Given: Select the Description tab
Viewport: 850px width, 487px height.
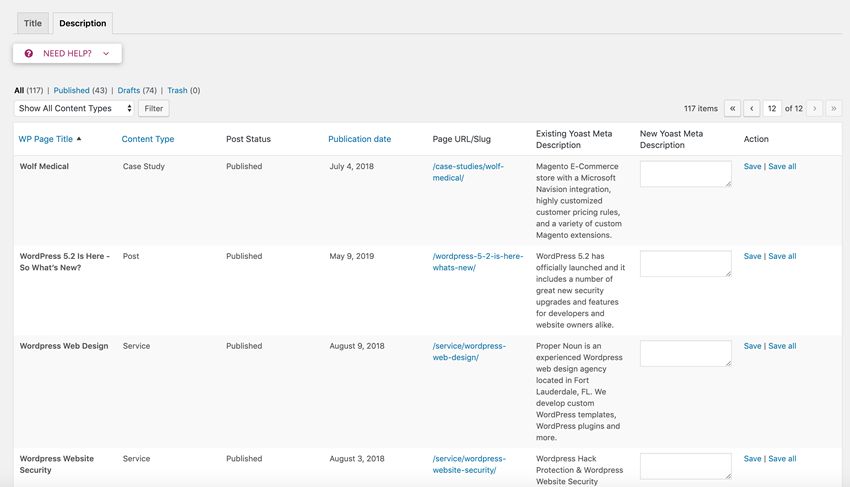Looking at the screenshot, I should (82, 23).
